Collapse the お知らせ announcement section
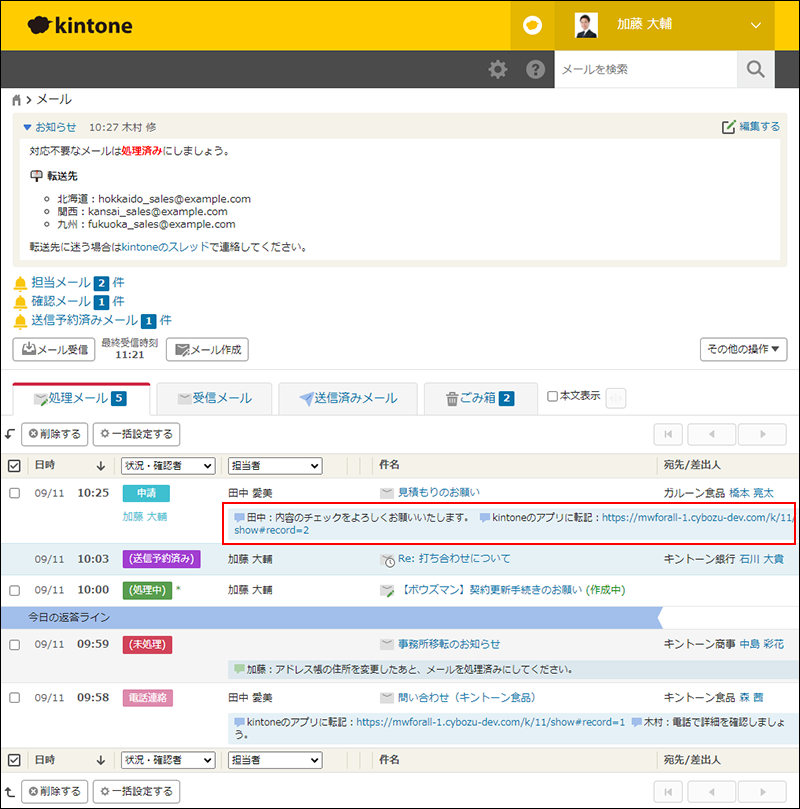The width and height of the screenshot is (800, 809). [27, 127]
